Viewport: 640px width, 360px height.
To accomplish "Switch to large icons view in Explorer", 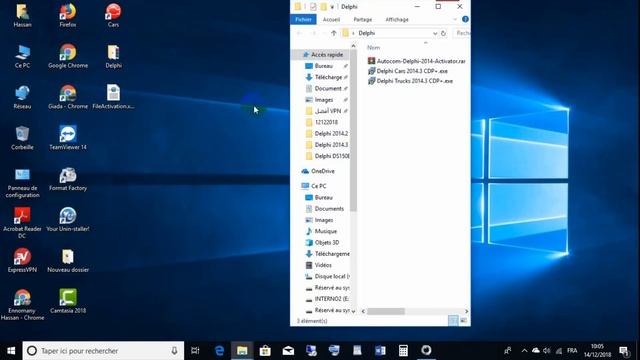I will coord(463,321).
